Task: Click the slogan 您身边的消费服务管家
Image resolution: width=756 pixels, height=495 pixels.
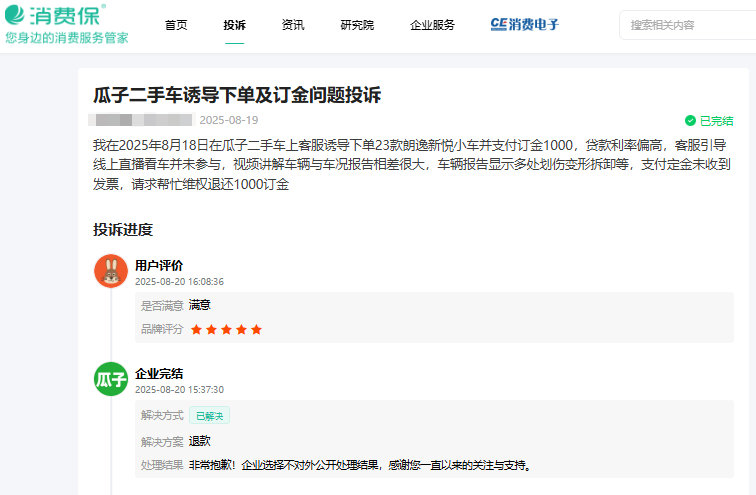Action: click(67, 38)
